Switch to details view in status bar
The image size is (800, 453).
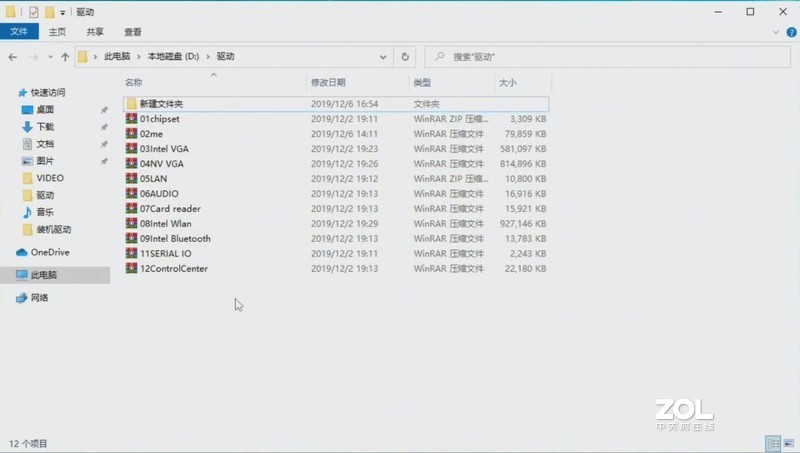coord(773,443)
